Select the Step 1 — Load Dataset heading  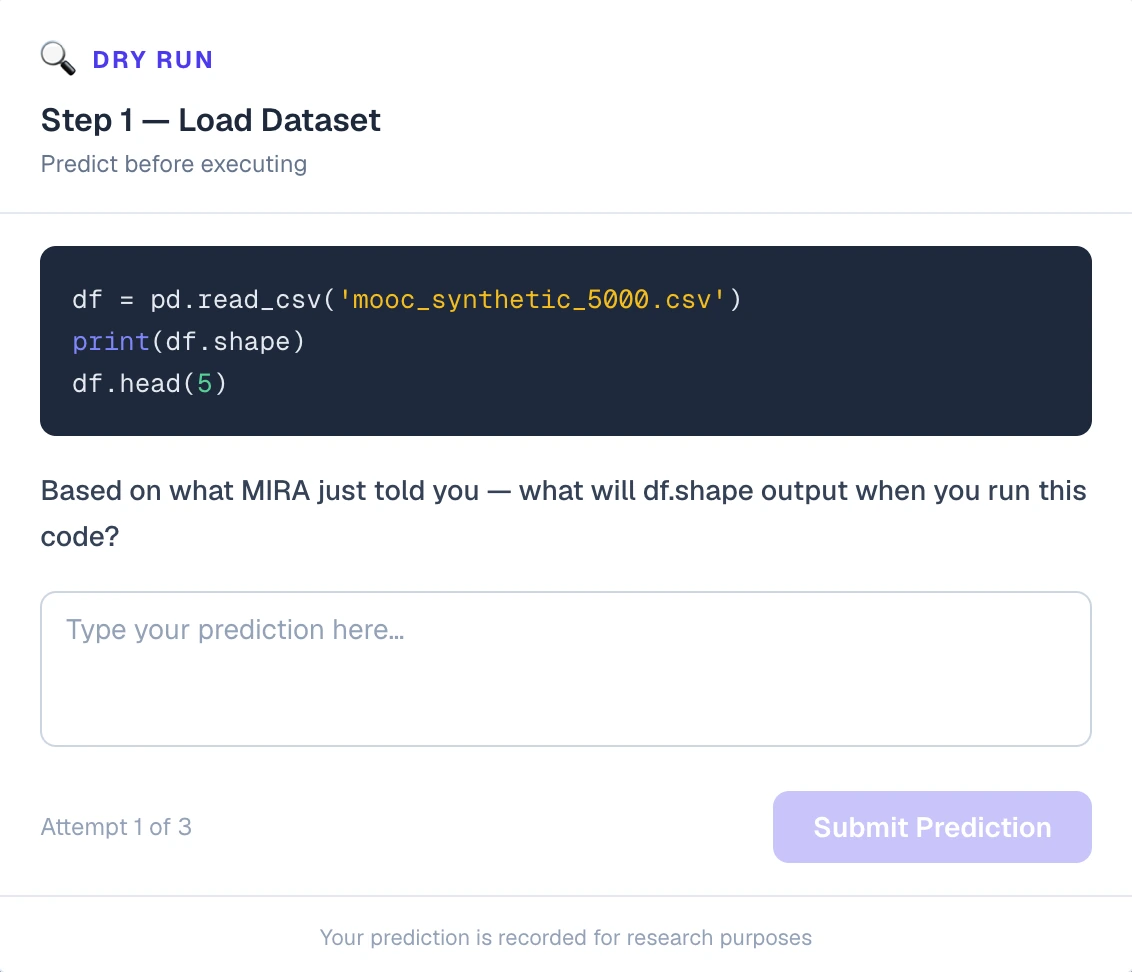[210, 120]
